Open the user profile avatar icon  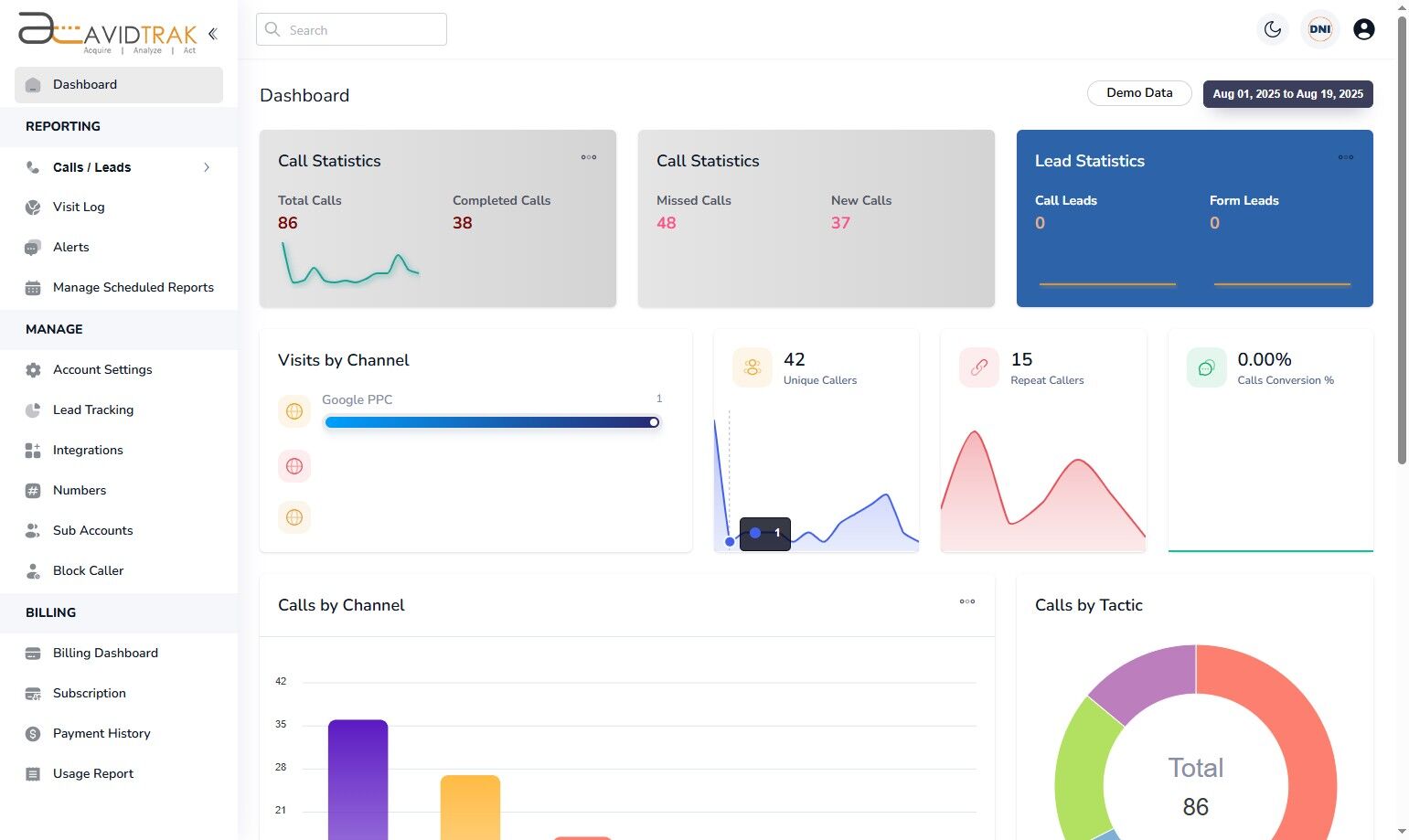pyautogui.click(x=1363, y=29)
